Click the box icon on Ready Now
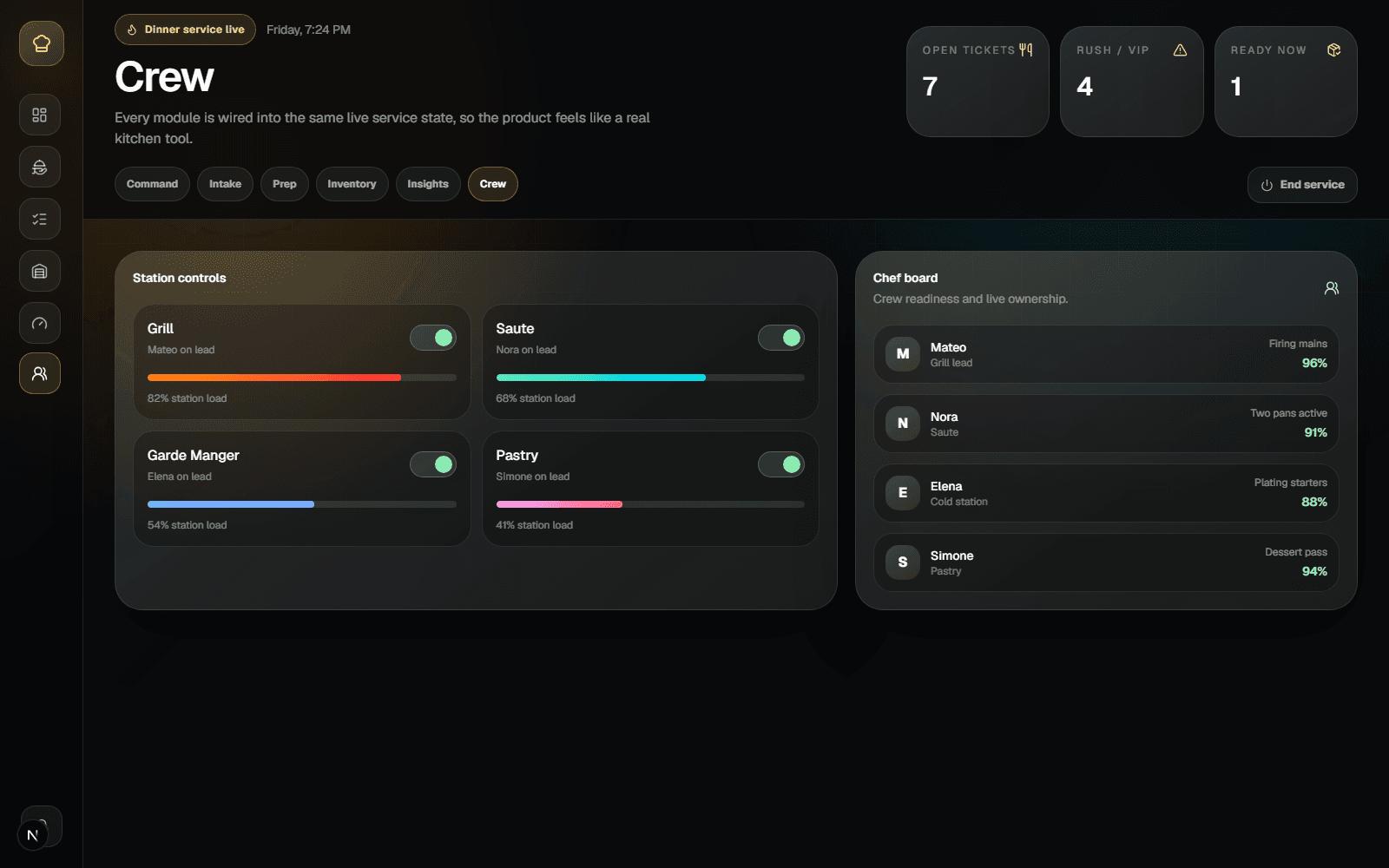The image size is (1389, 868). tap(1333, 49)
